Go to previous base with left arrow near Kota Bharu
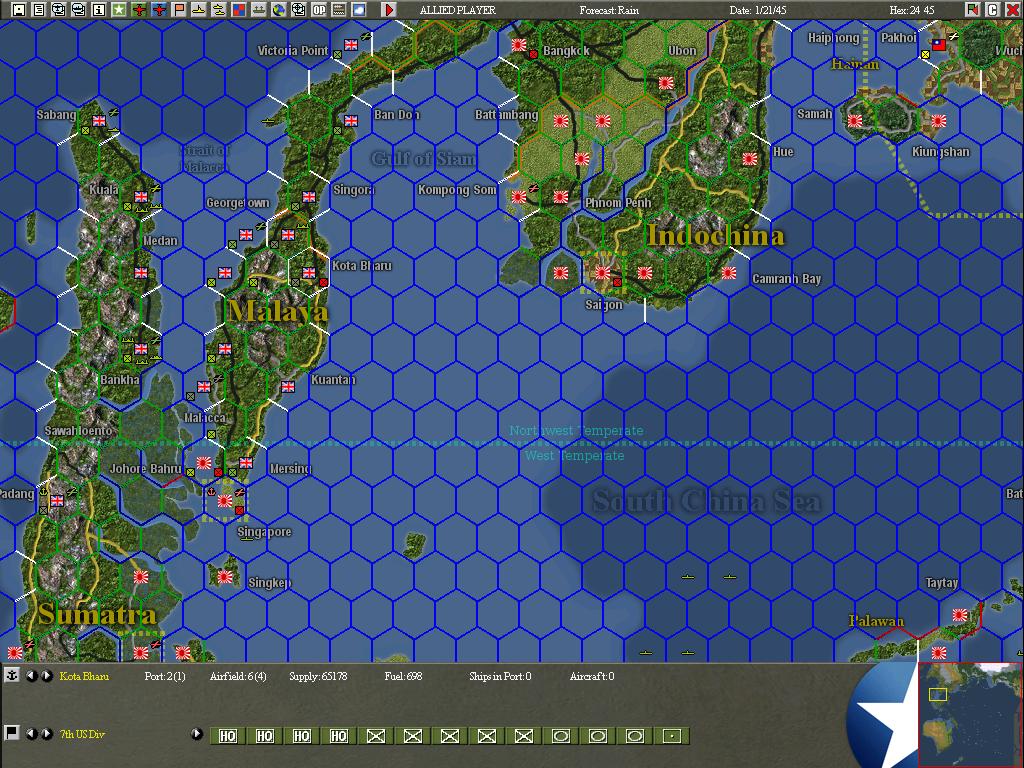1024x768 pixels. [31, 676]
